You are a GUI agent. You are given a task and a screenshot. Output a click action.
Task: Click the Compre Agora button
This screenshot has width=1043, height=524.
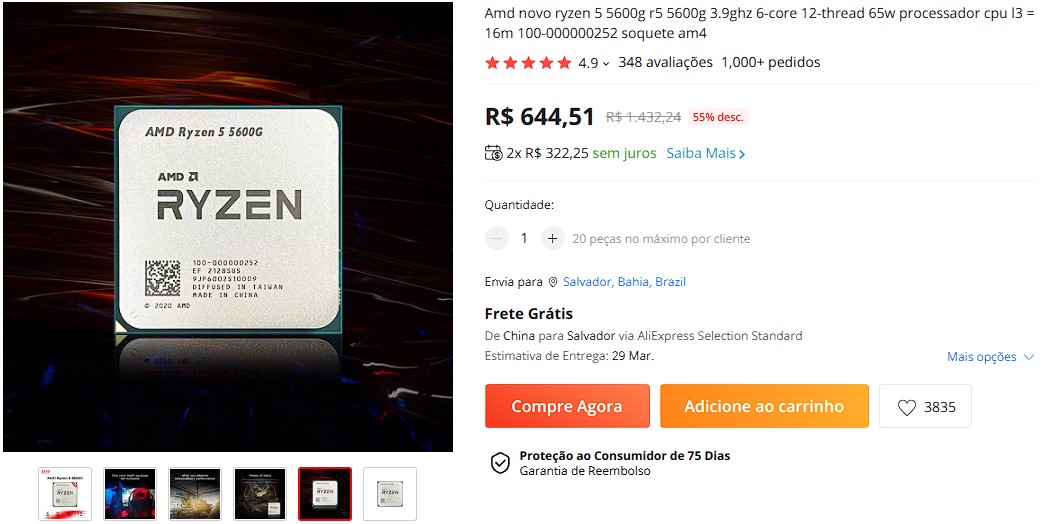coord(567,406)
